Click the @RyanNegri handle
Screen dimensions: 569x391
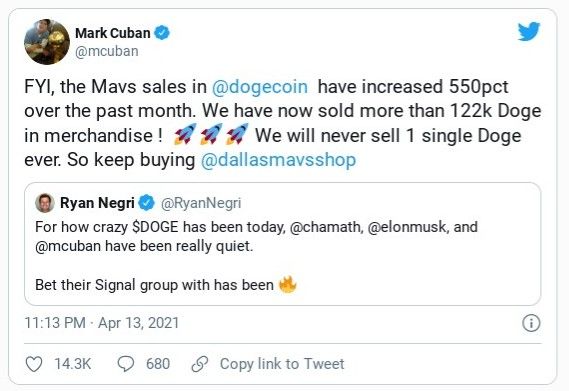click(201, 203)
